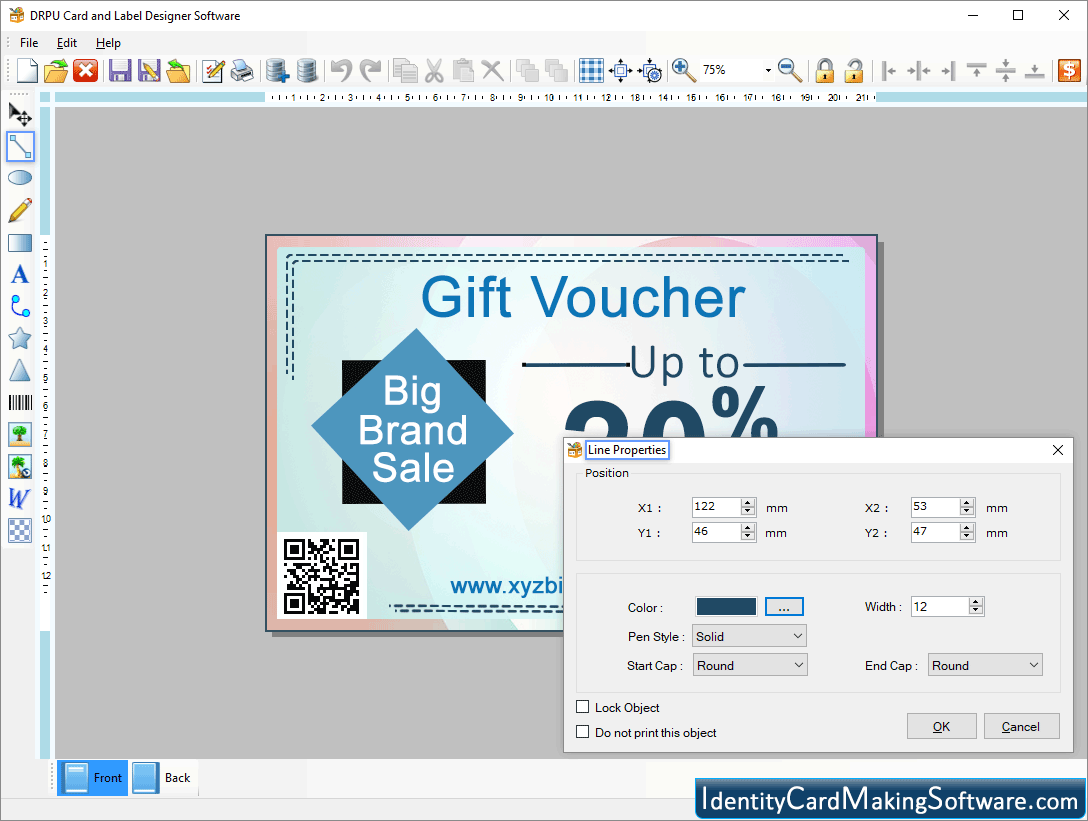The height and width of the screenshot is (821, 1088).
Task: Select the Rectangle tool
Action: pyautogui.click(x=20, y=243)
